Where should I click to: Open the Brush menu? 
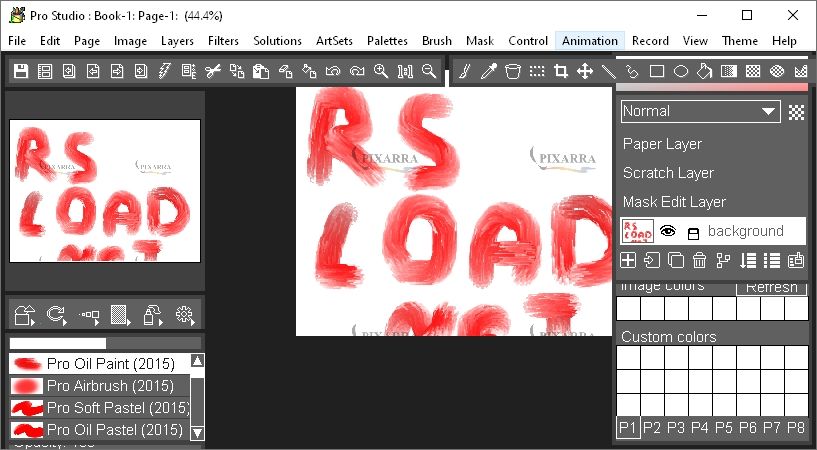pos(437,41)
